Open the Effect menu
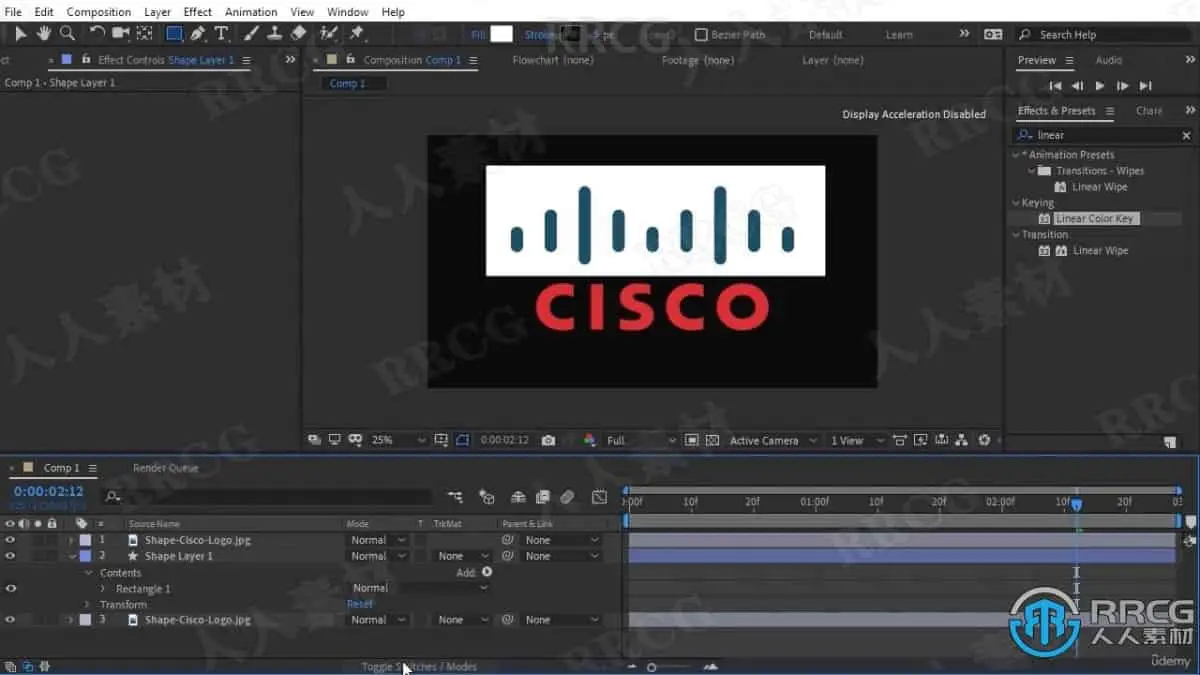The image size is (1200, 675). click(x=198, y=12)
